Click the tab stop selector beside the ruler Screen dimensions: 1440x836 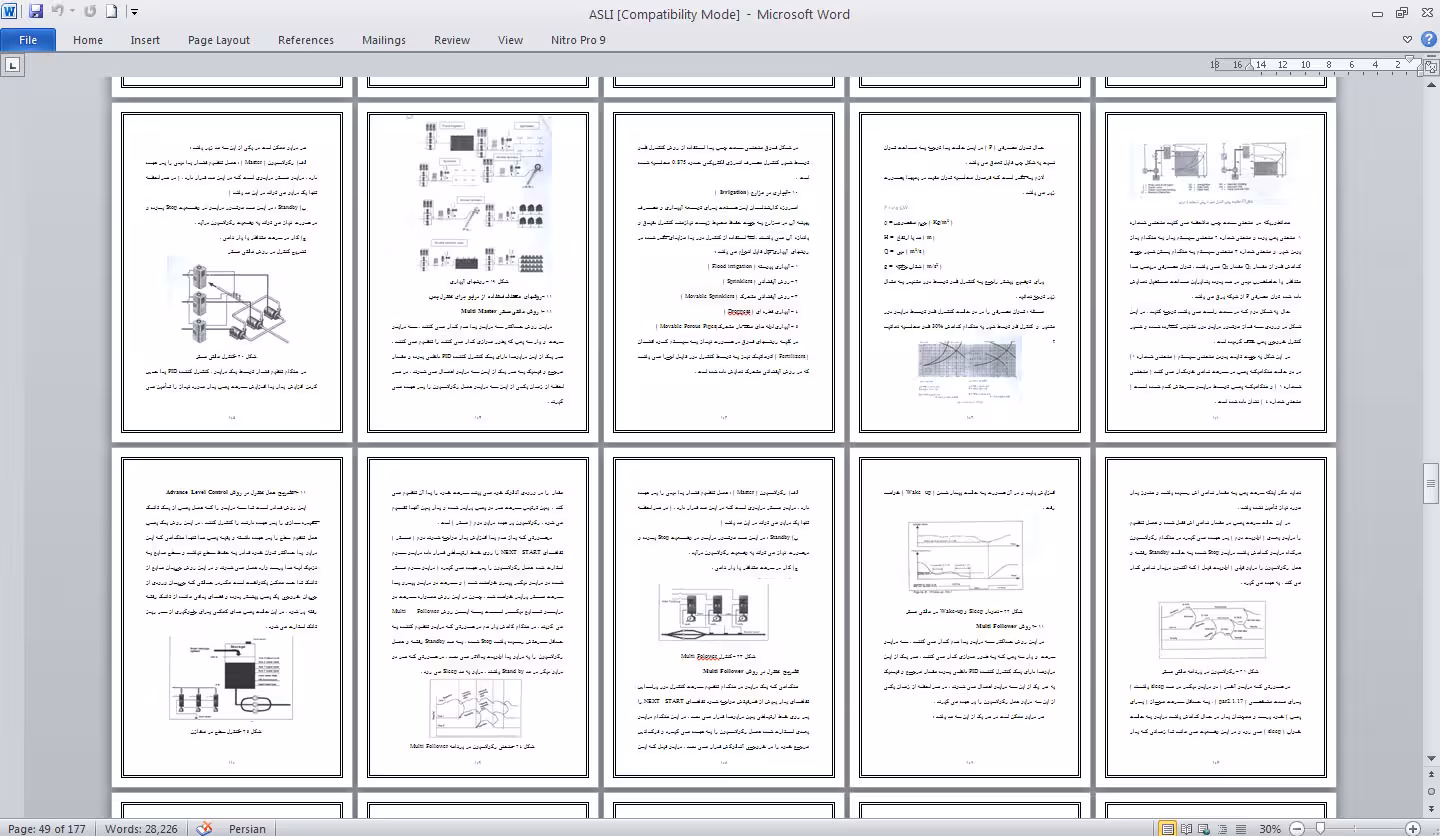12,66
